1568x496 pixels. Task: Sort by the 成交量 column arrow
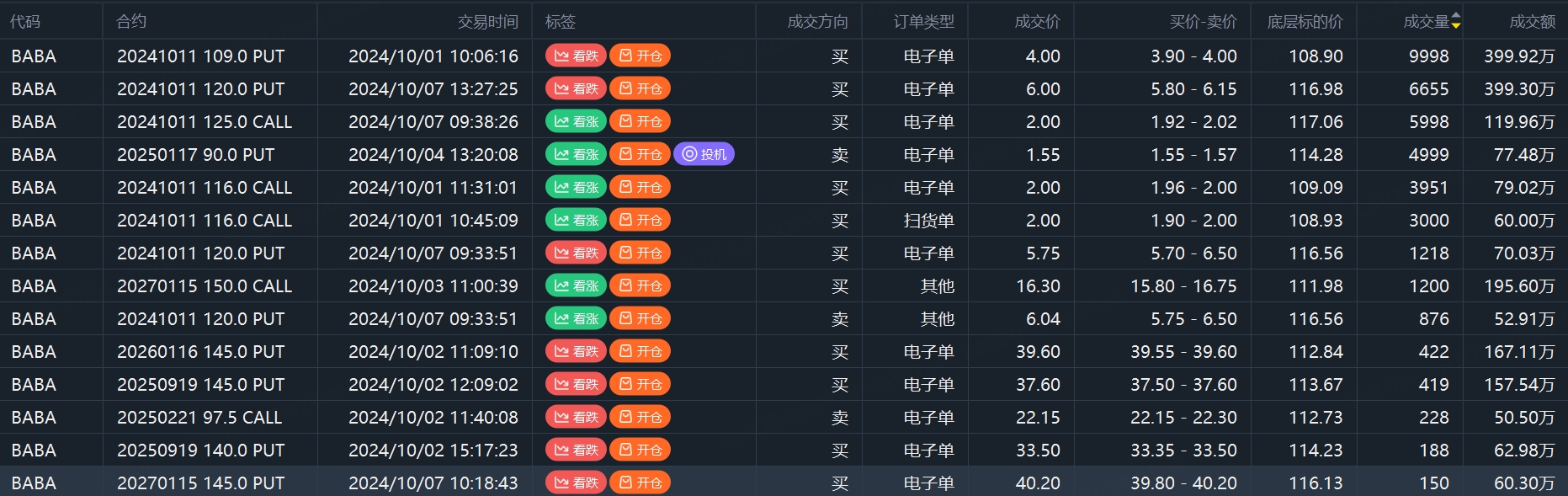pos(1456,21)
